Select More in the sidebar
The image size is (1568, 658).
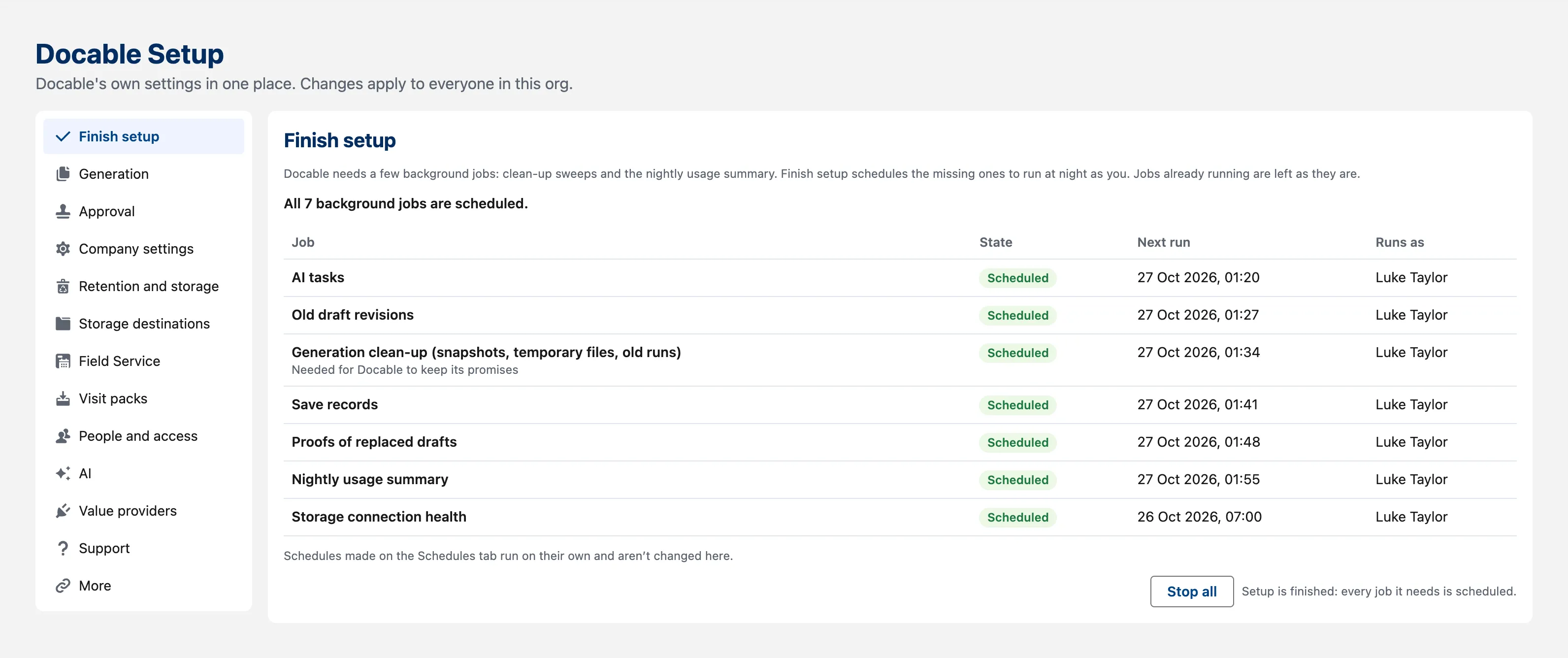click(144, 586)
